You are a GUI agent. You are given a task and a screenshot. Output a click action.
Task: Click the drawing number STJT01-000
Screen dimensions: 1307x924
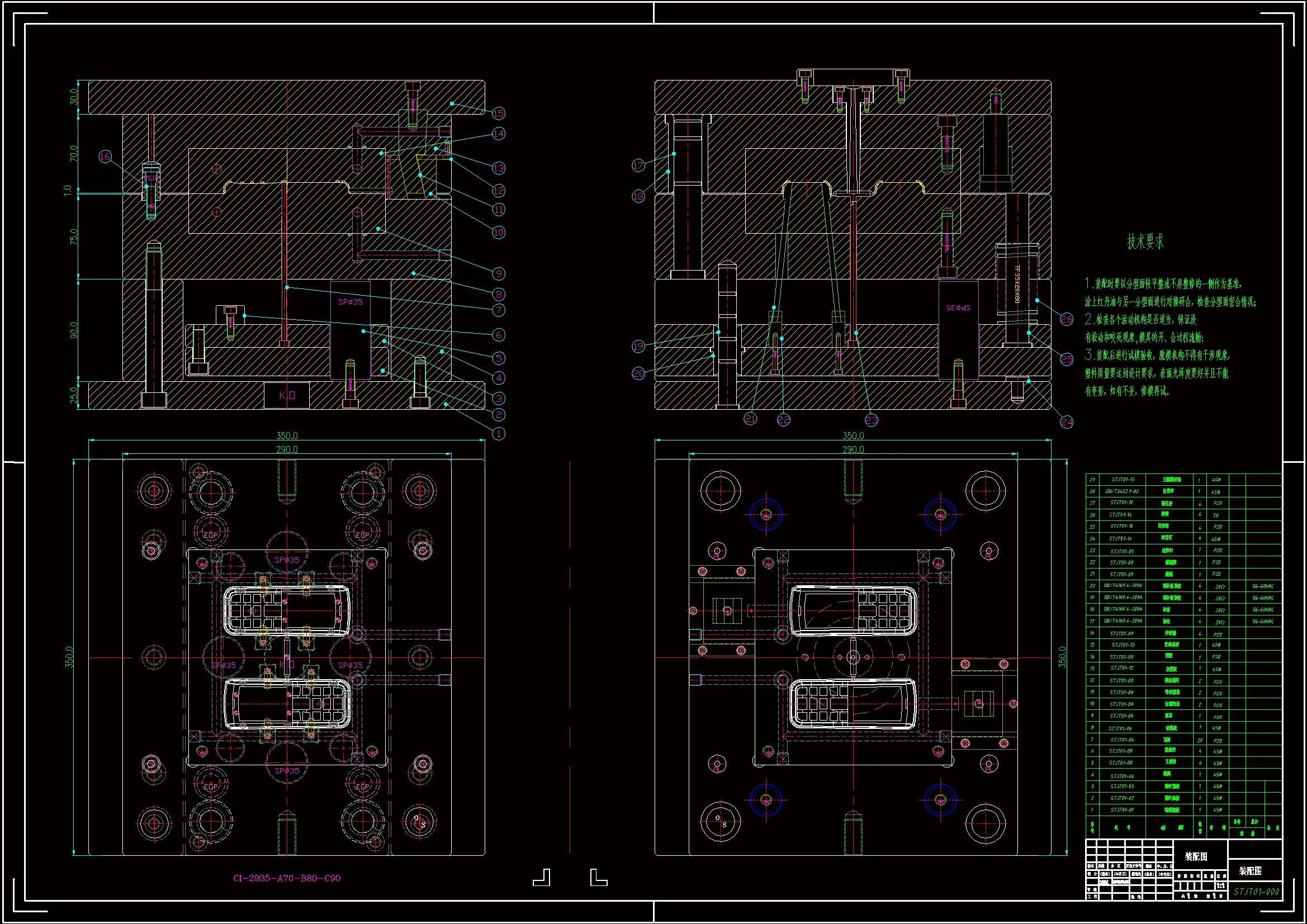click(1256, 892)
